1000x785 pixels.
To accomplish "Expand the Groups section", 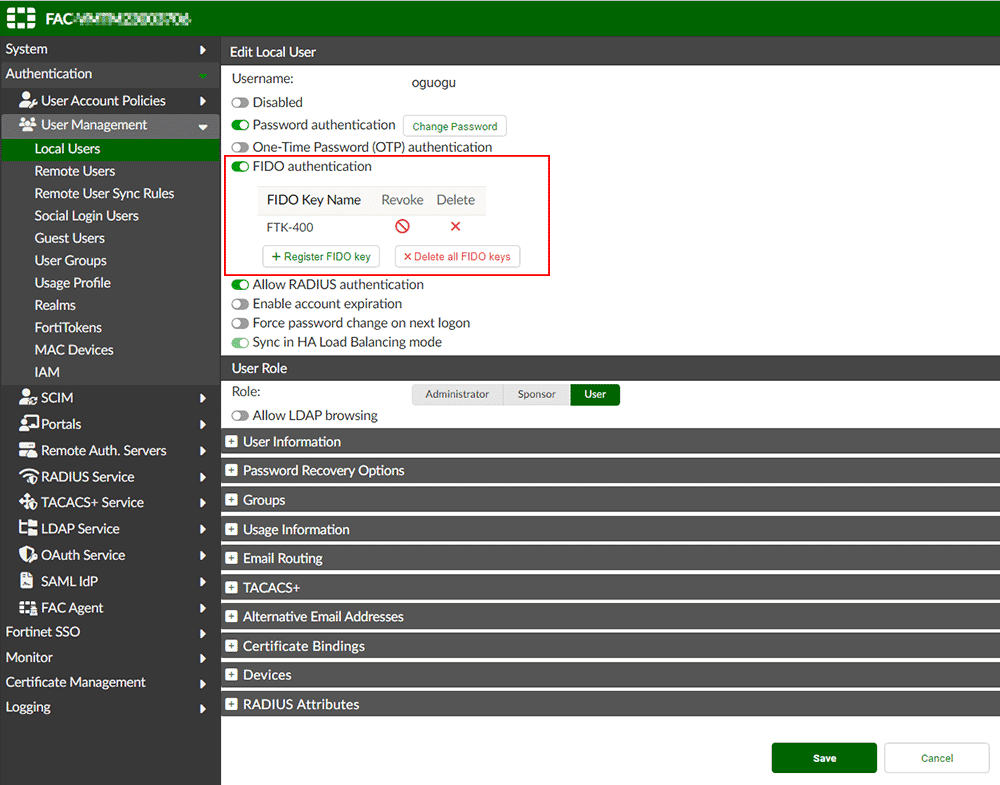I will tap(232, 499).
